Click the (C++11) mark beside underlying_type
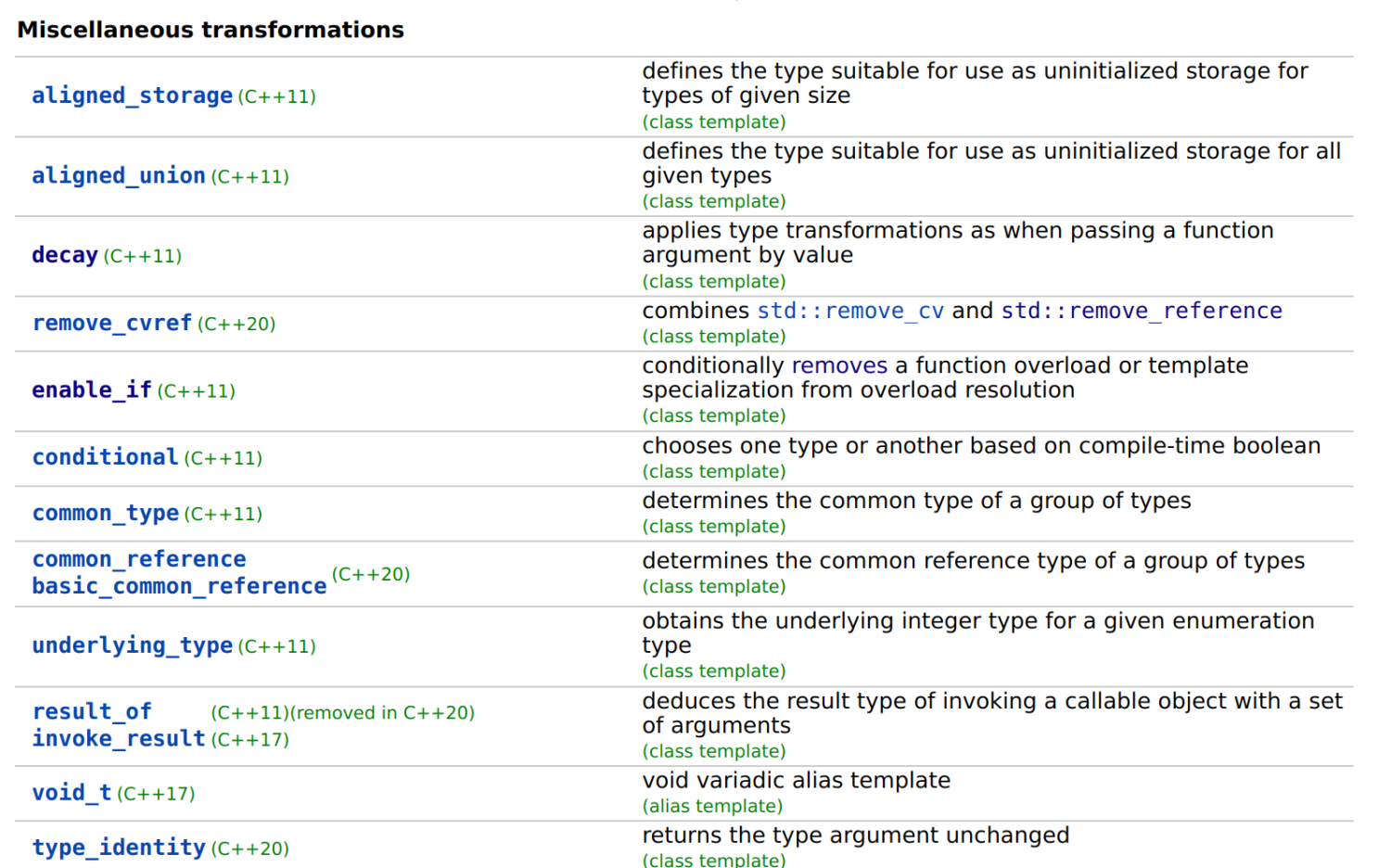1391x868 pixels. click(x=277, y=646)
